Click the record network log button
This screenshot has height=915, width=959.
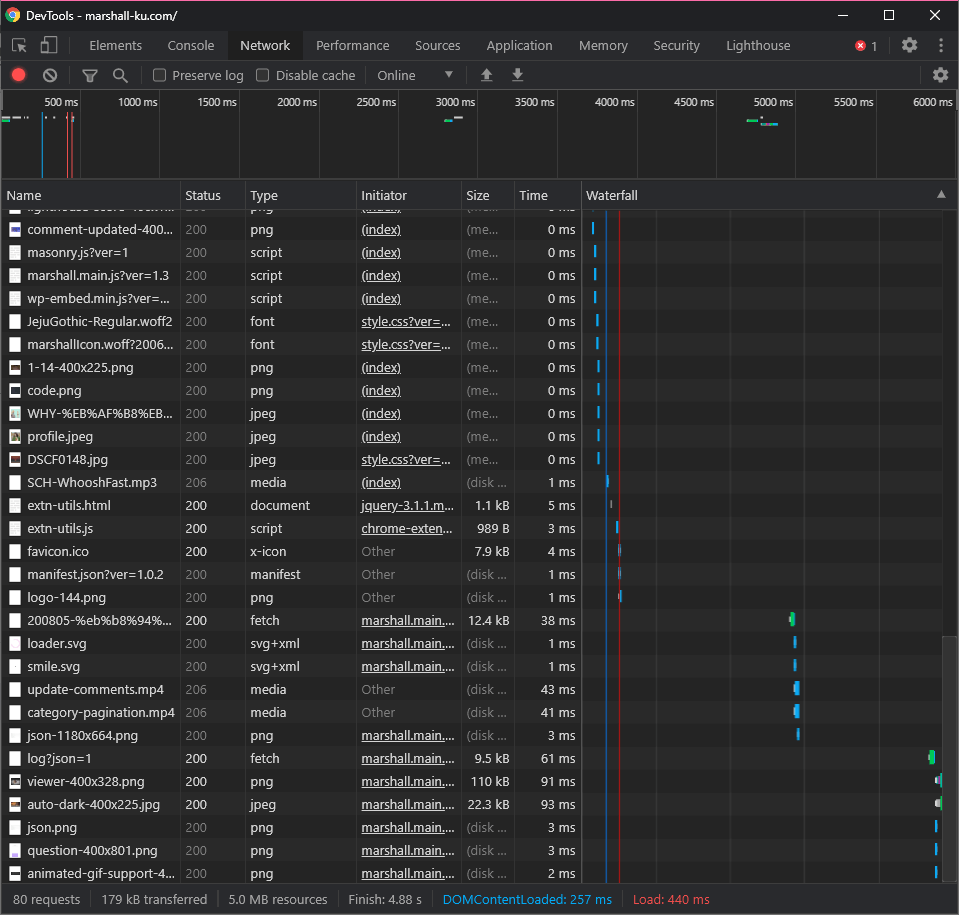(19, 75)
